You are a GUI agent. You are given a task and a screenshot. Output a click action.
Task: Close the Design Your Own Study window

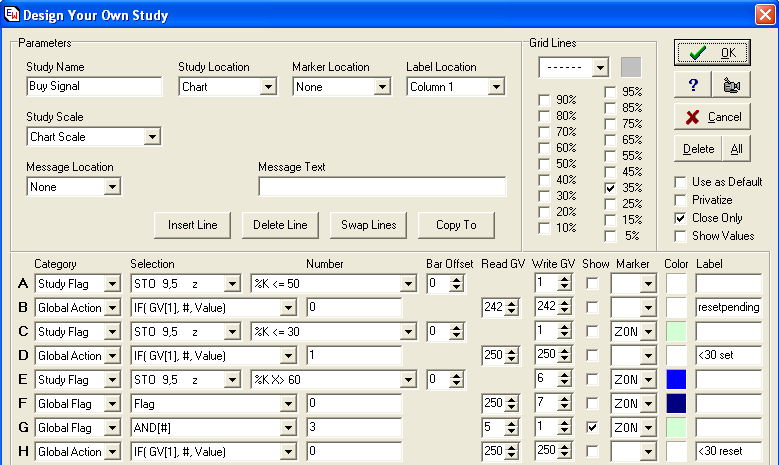(x=765, y=15)
